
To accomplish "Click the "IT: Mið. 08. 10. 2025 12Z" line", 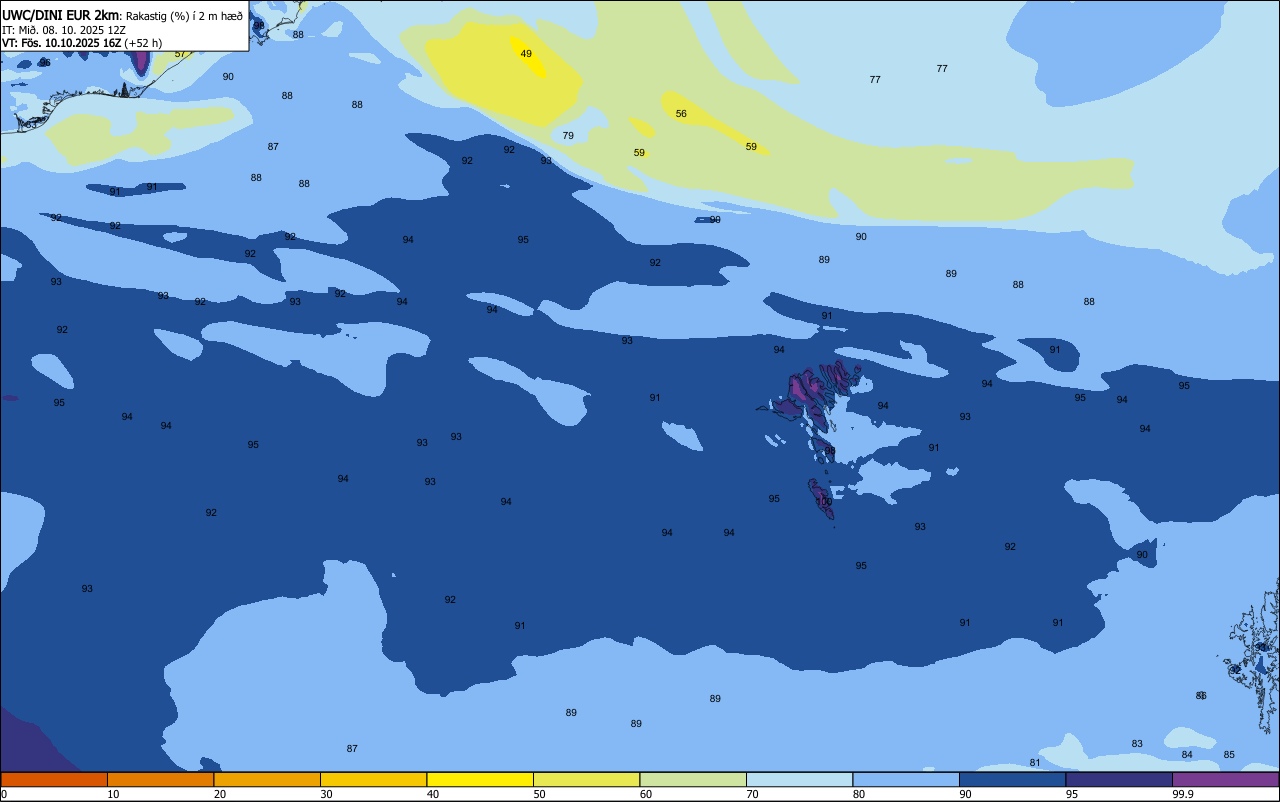I will point(64,30).
